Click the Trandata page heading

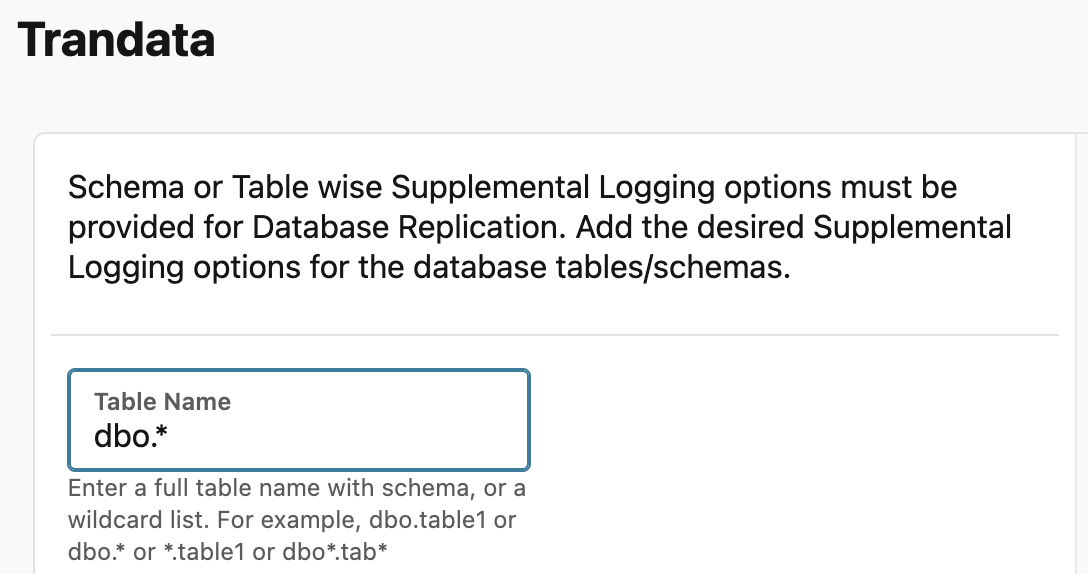(116, 40)
